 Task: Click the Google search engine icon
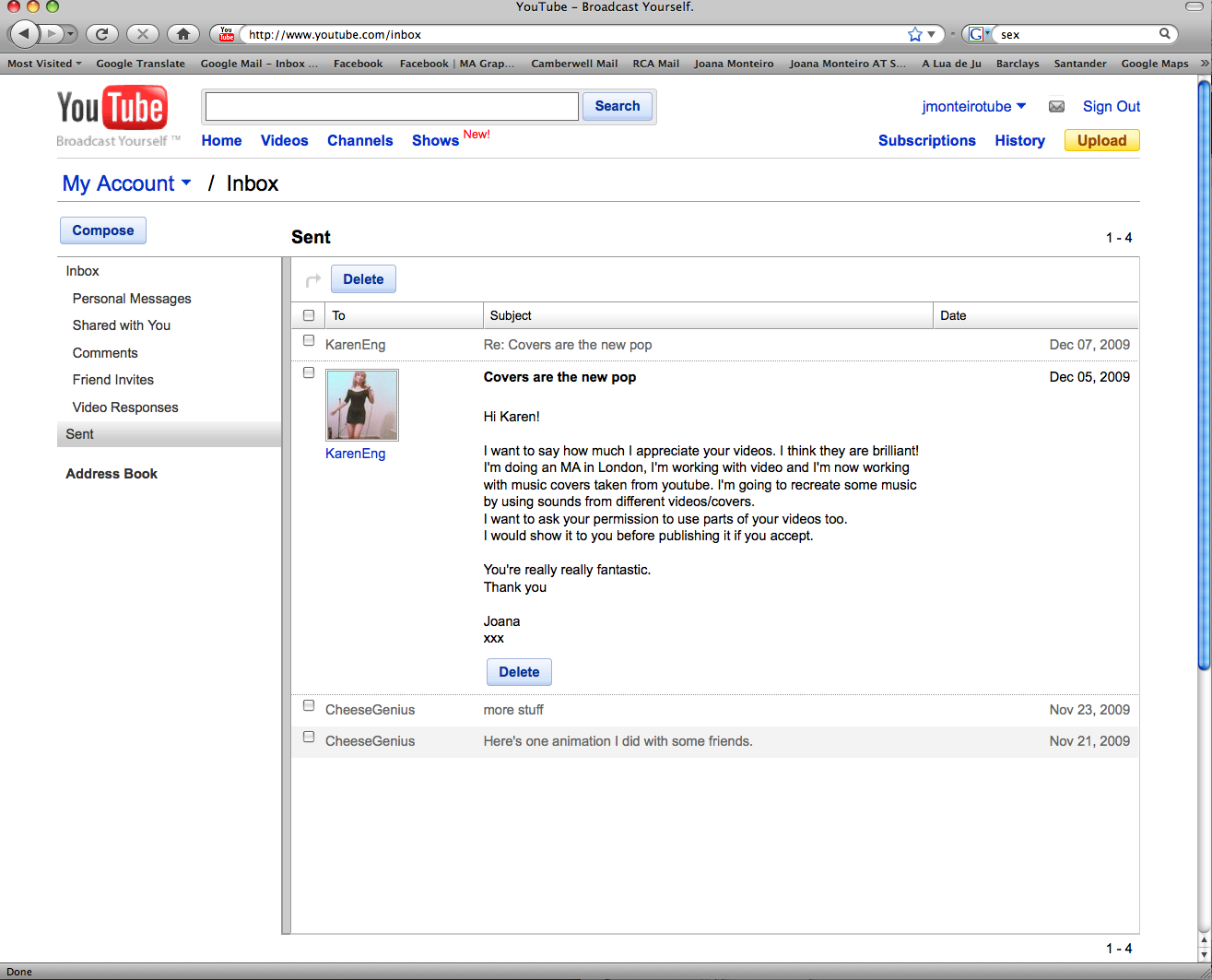[x=976, y=34]
